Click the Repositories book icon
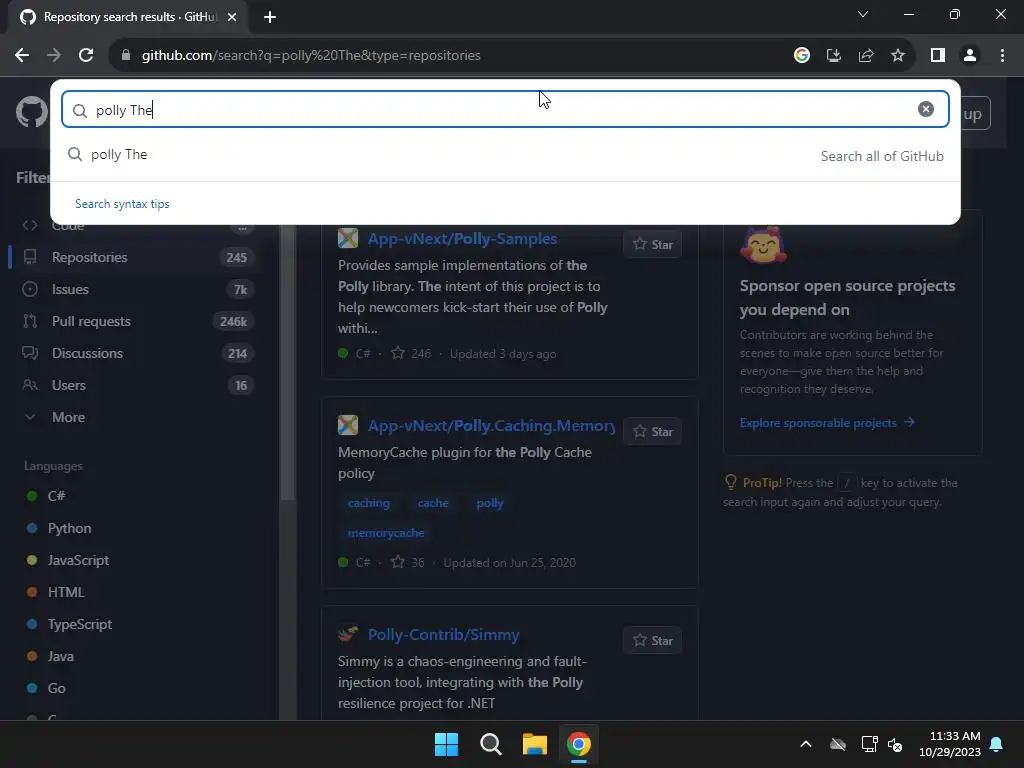The height and width of the screenshot is (768, 1024). coord(30,257)
